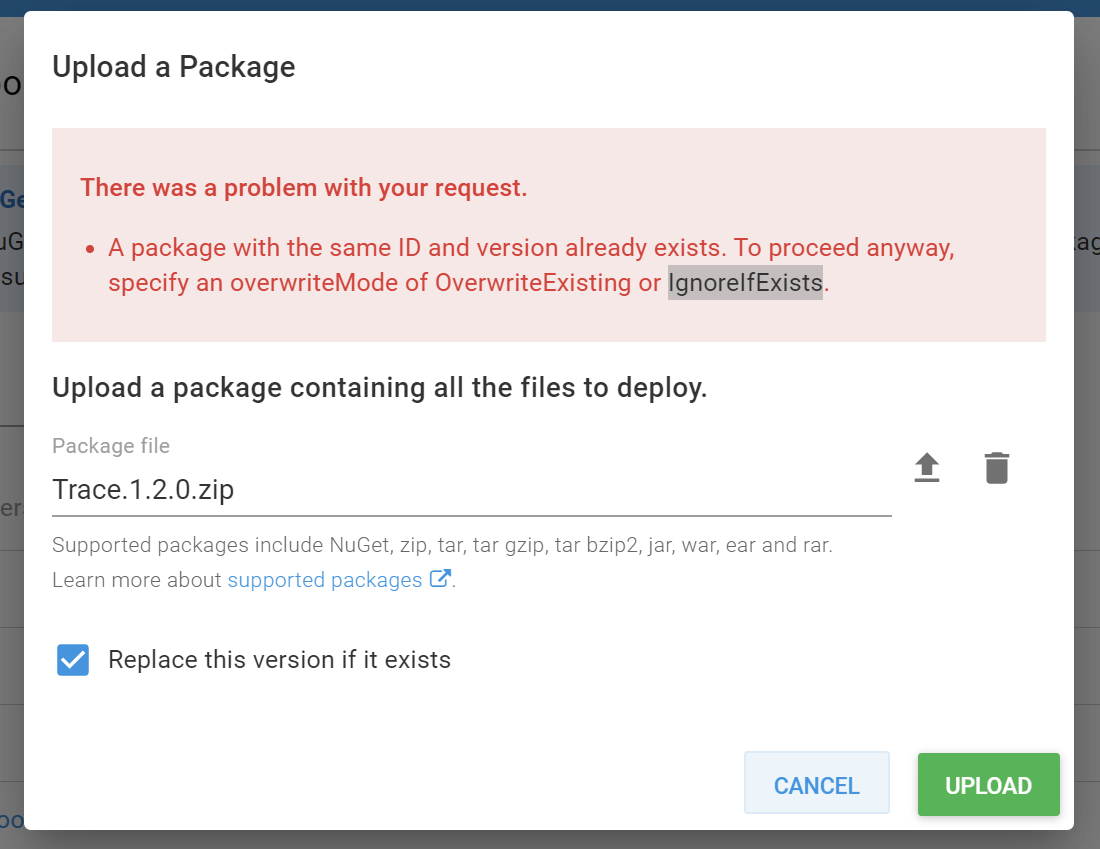Click the highlighted IgnoreIfExists text

(744, 282)
